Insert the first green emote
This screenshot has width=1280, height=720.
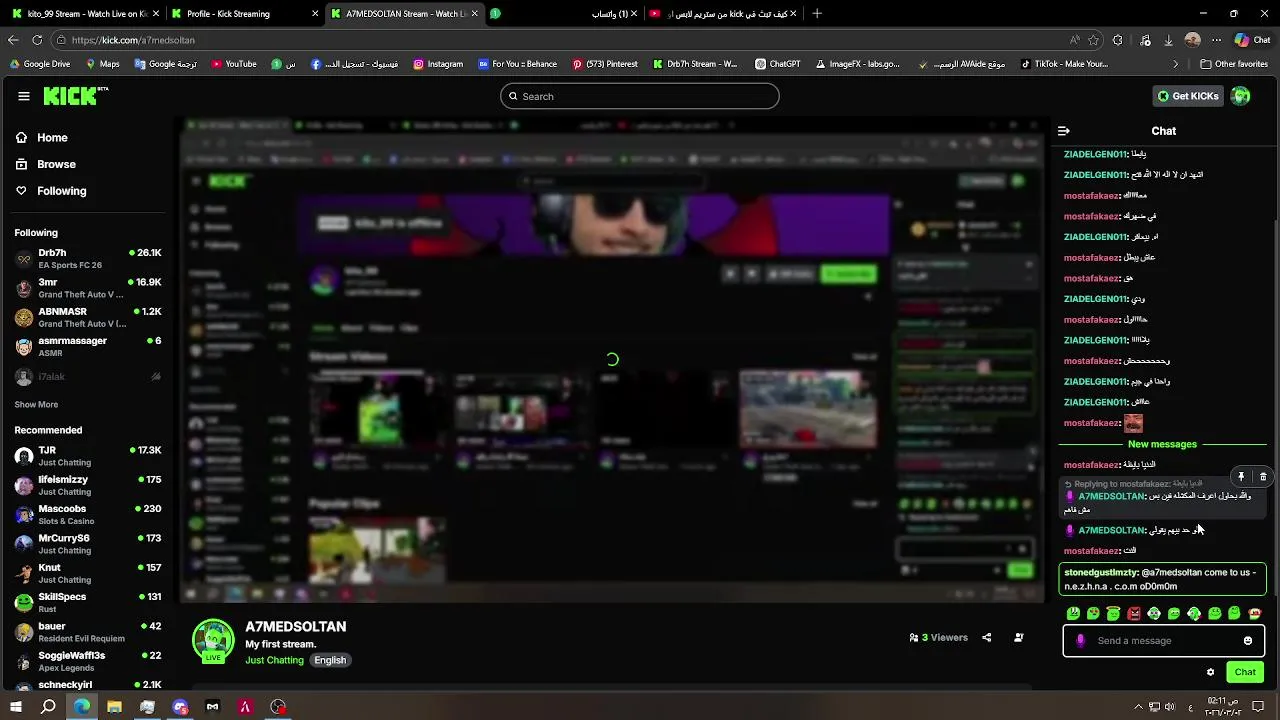point(1073,613)
